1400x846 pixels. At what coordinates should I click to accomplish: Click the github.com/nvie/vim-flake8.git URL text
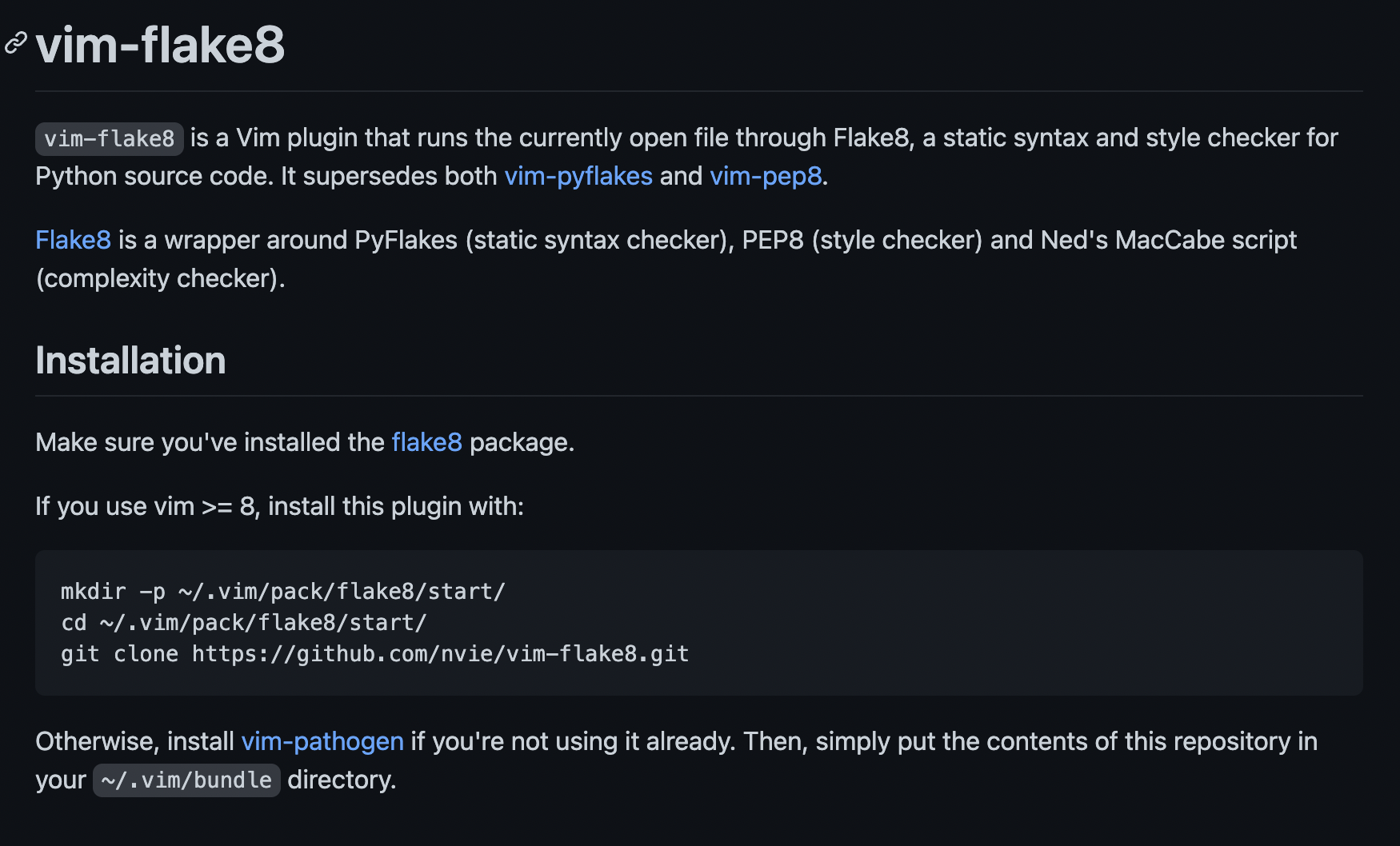(x=440, y=654)
